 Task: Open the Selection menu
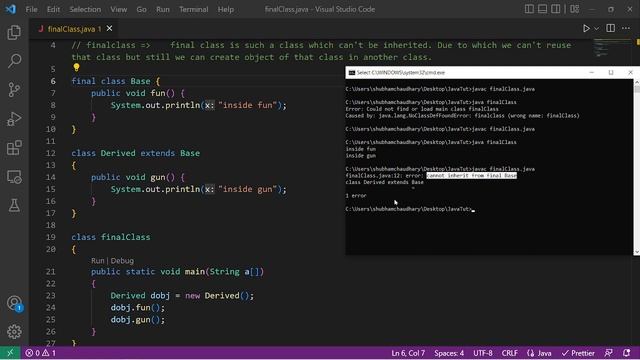[x=85, y=9]
